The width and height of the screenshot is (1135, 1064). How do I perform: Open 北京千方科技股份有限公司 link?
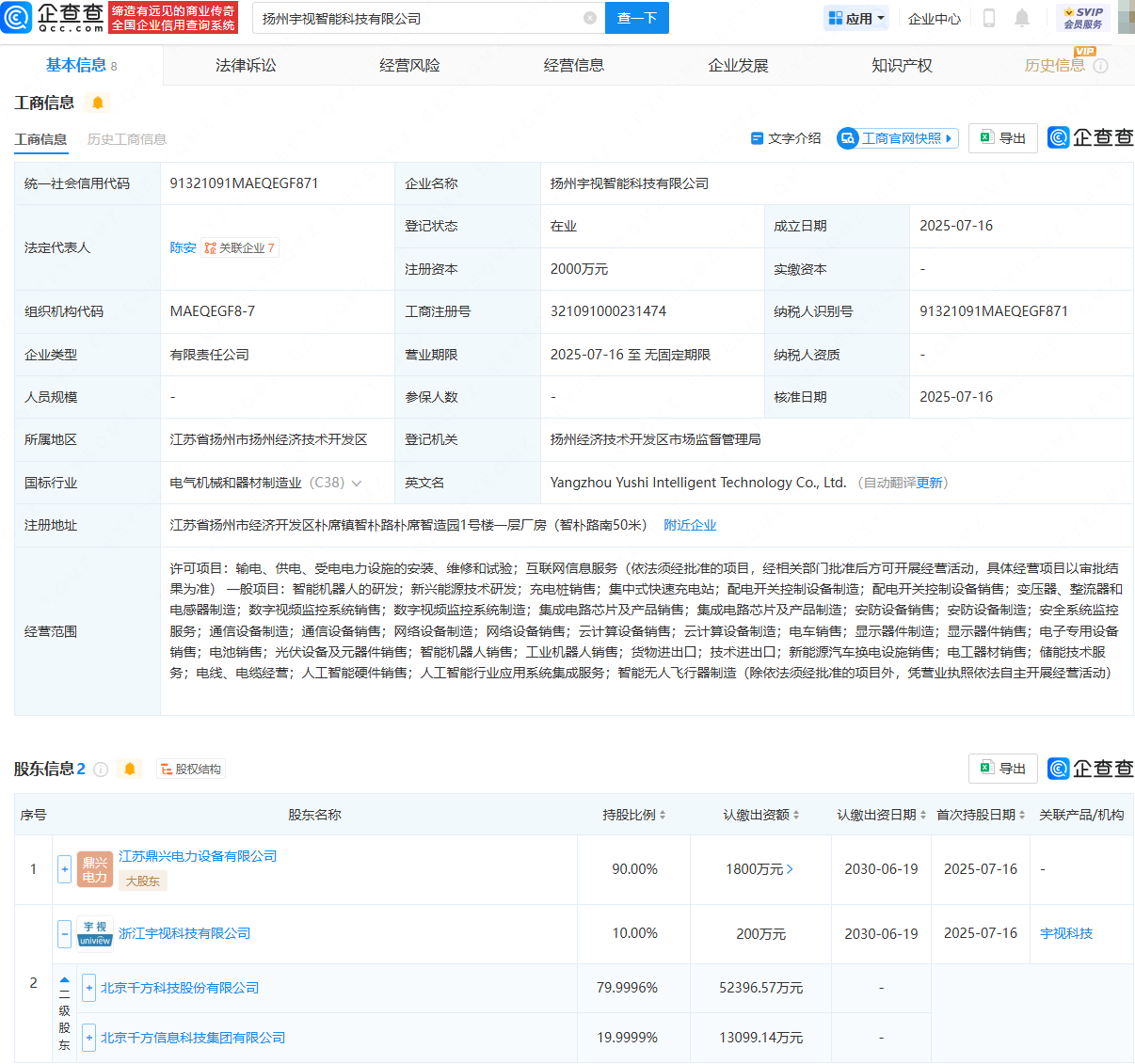tap(180, 988)
